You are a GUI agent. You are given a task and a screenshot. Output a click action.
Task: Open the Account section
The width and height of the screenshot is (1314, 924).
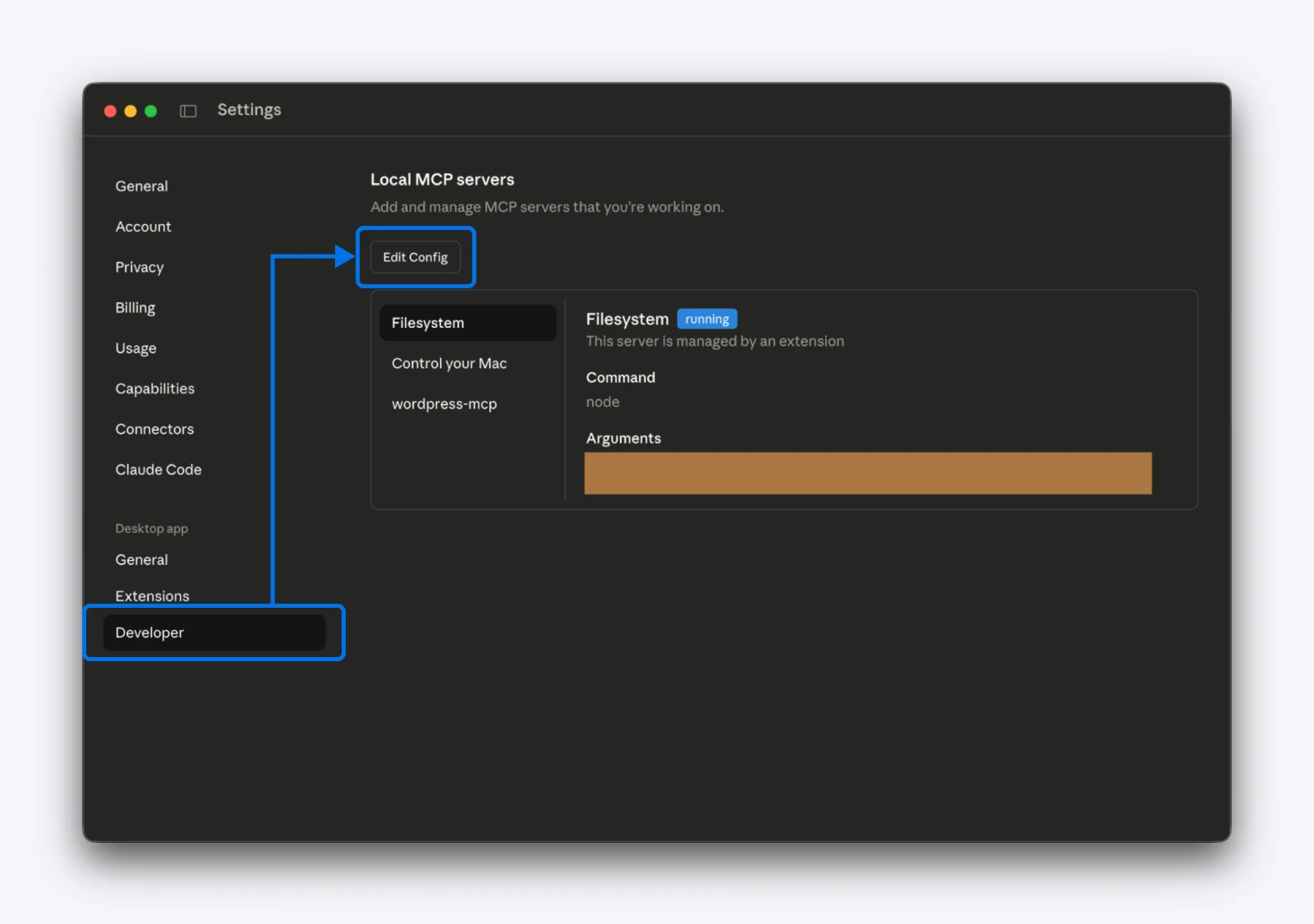pos(143,227)
